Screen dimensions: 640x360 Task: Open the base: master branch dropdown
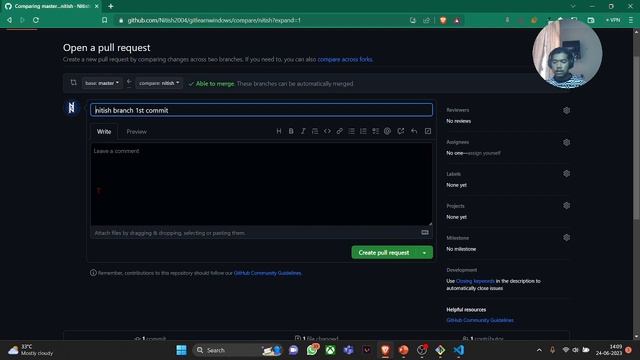click(x=102, y=83)
